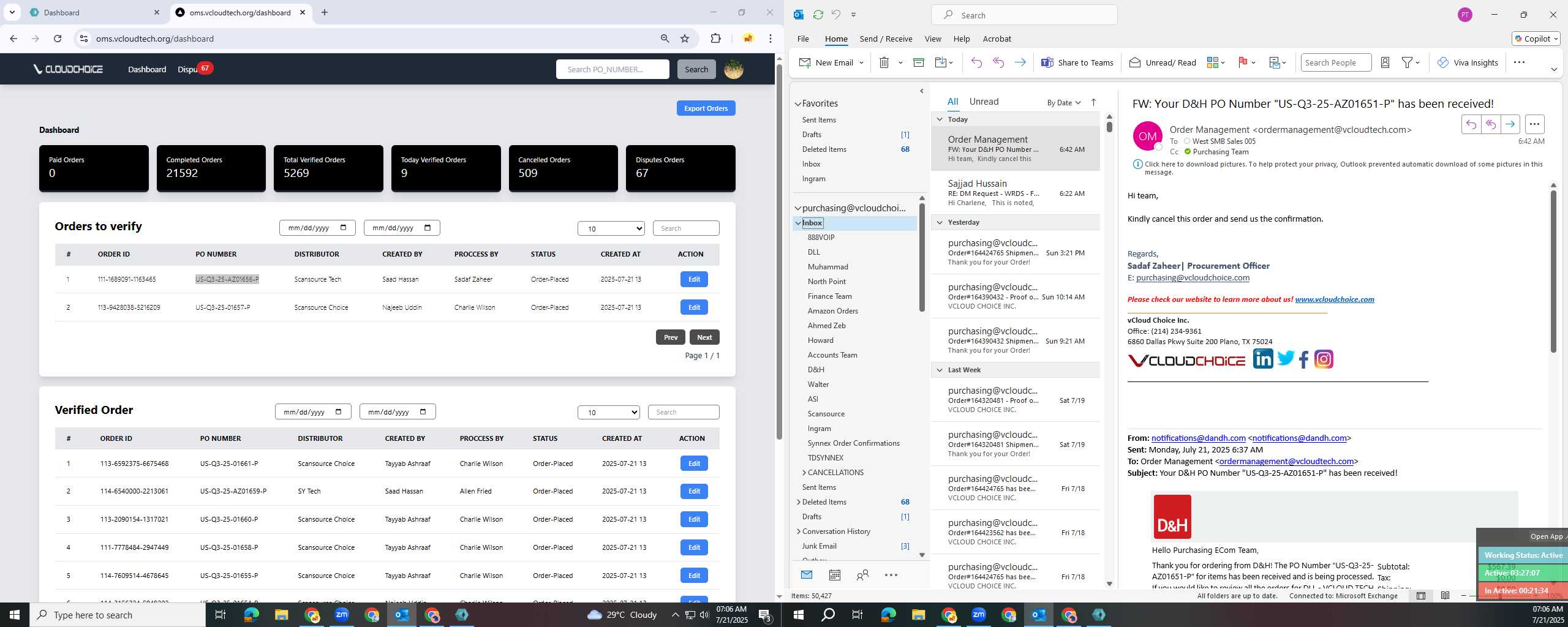
Task: Collapse the Yesterday message group
Action: 940,222
